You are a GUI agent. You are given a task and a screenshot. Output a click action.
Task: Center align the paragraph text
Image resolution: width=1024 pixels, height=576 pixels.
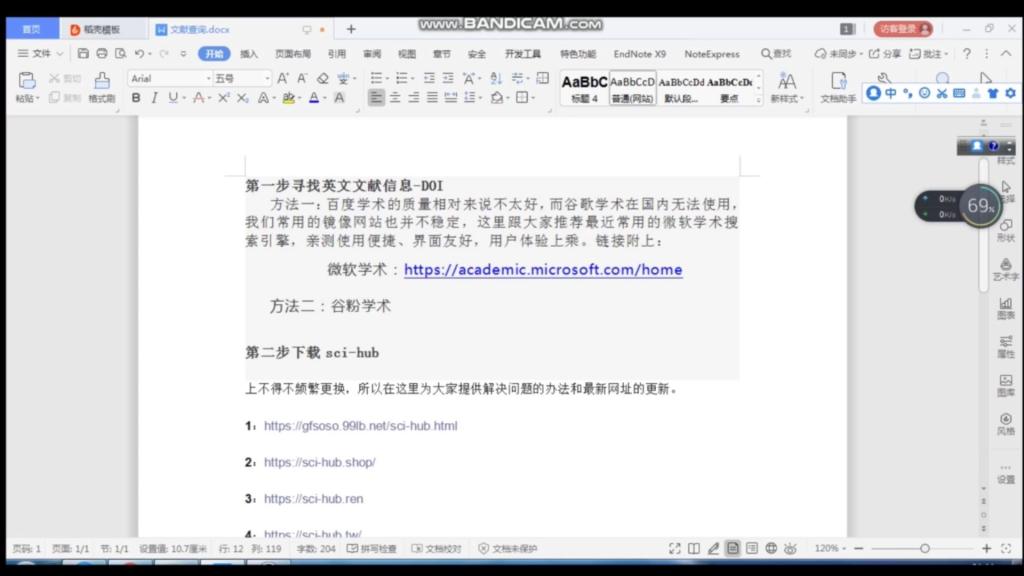(x=395, y=98)
